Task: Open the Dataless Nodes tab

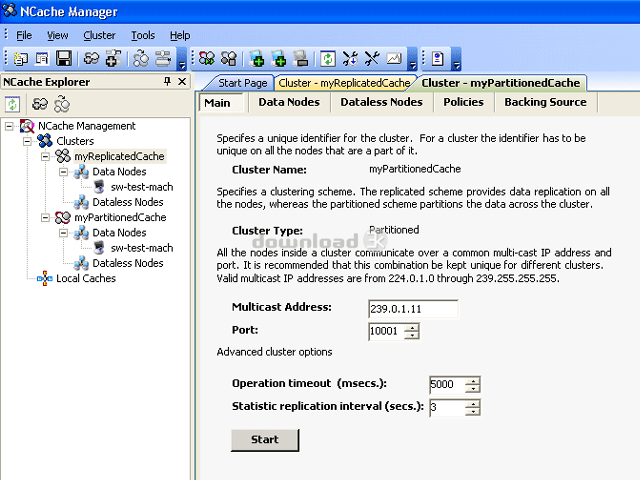Action: (x=381, y=102)
